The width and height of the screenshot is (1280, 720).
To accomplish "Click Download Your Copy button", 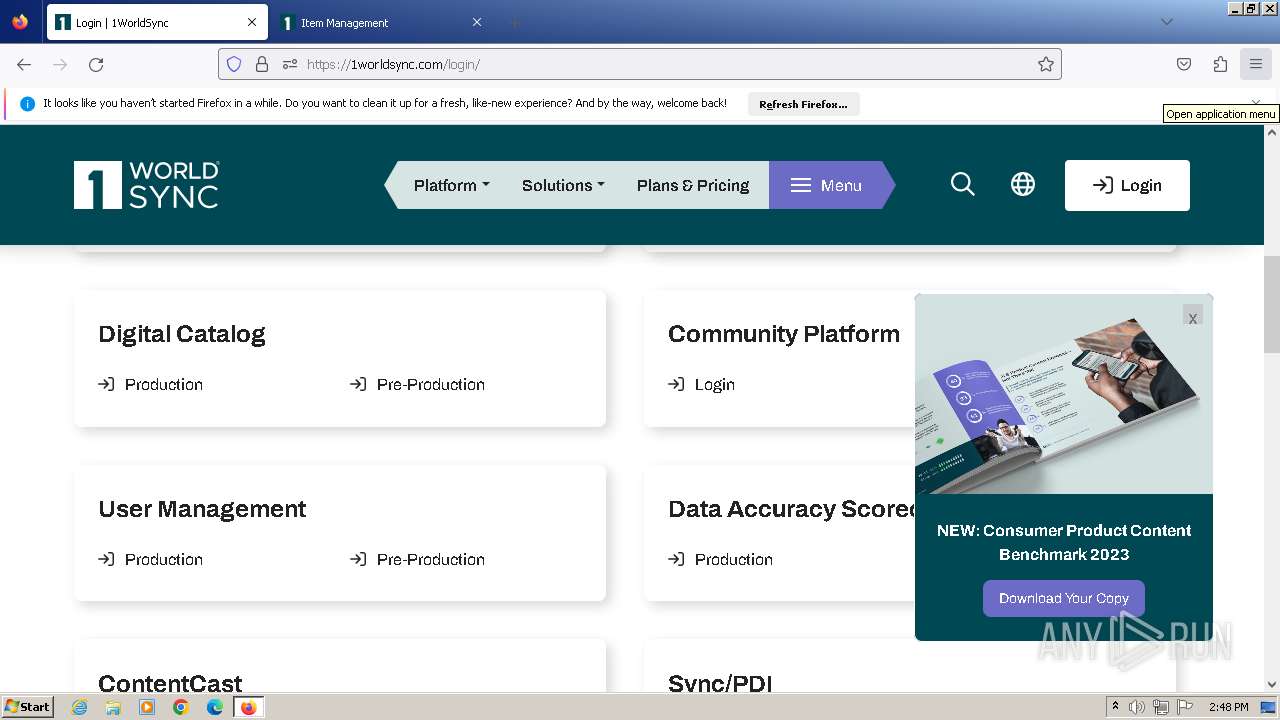I will (1064, 598).
